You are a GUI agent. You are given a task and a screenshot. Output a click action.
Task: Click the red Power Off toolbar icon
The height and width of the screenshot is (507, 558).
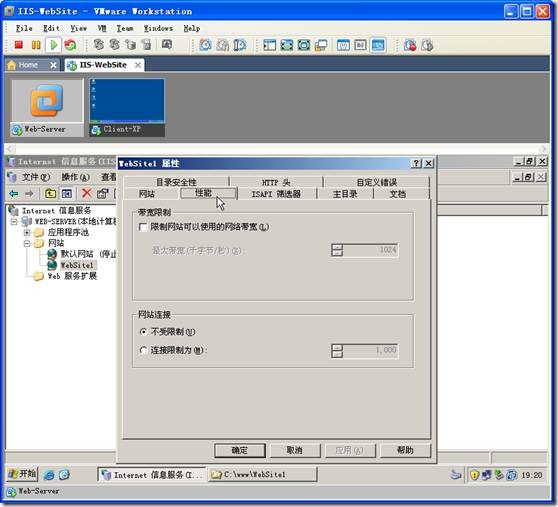19,45
